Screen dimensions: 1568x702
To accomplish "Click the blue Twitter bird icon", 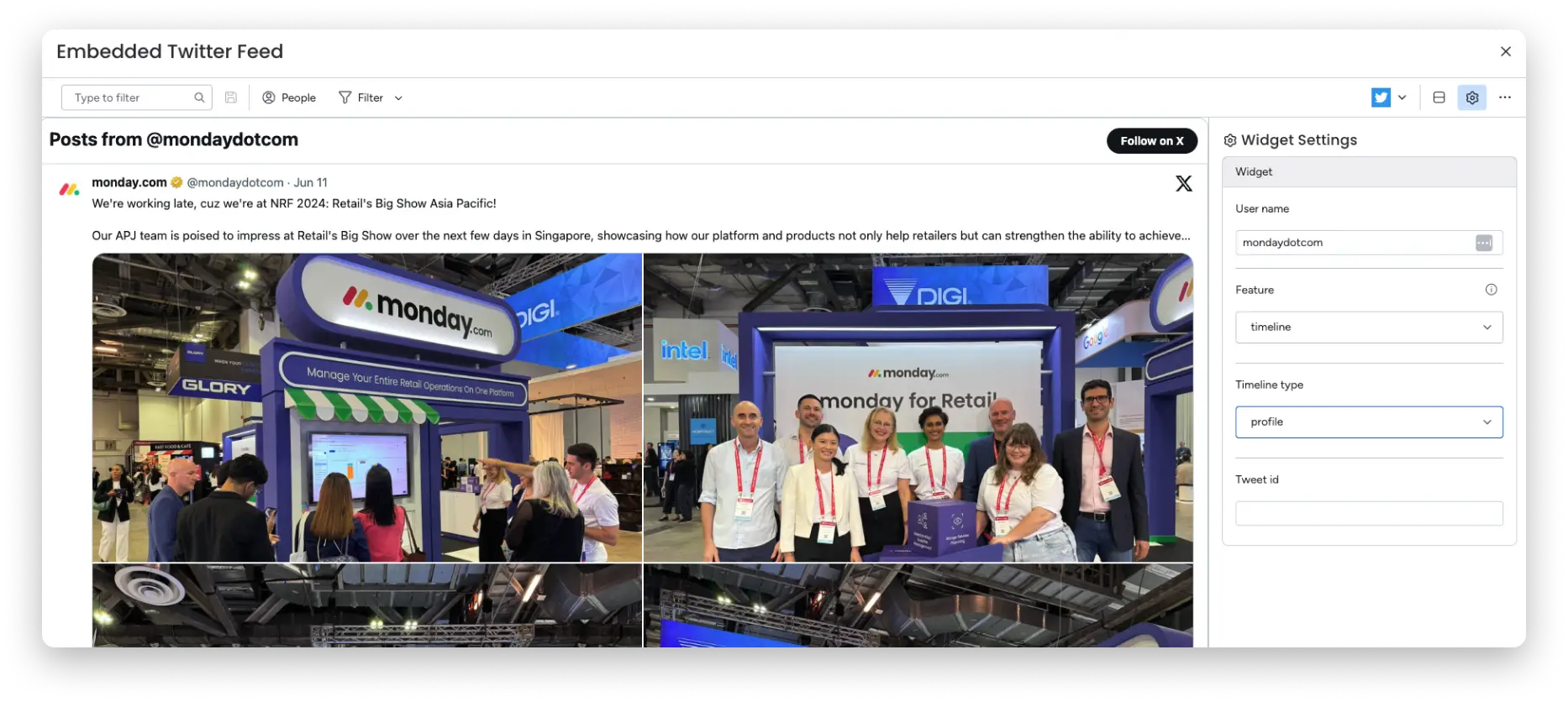I will tap(1381, 97).
